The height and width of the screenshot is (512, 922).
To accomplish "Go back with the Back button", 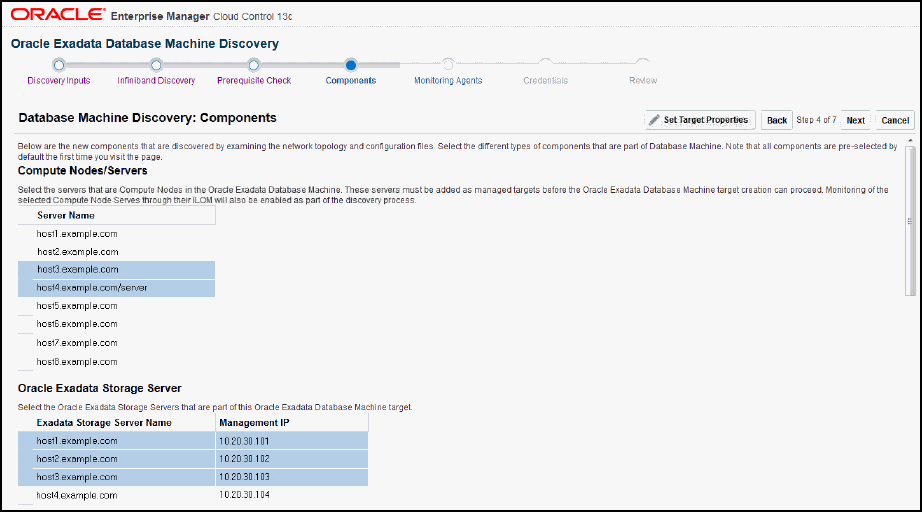I will coord(777,120).
